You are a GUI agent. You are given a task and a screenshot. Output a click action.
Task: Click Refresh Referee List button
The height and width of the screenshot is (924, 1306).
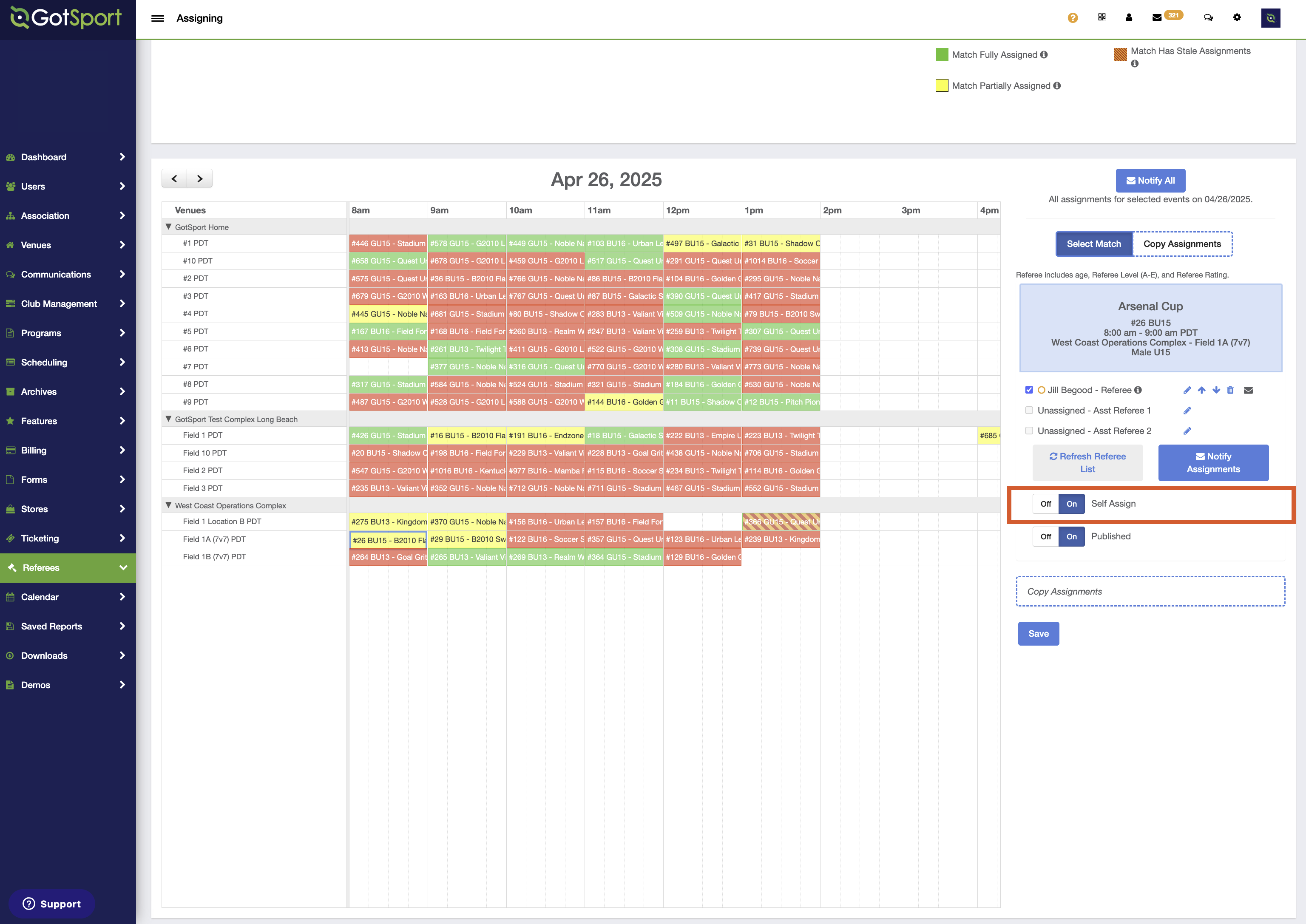coord(1087,462)
